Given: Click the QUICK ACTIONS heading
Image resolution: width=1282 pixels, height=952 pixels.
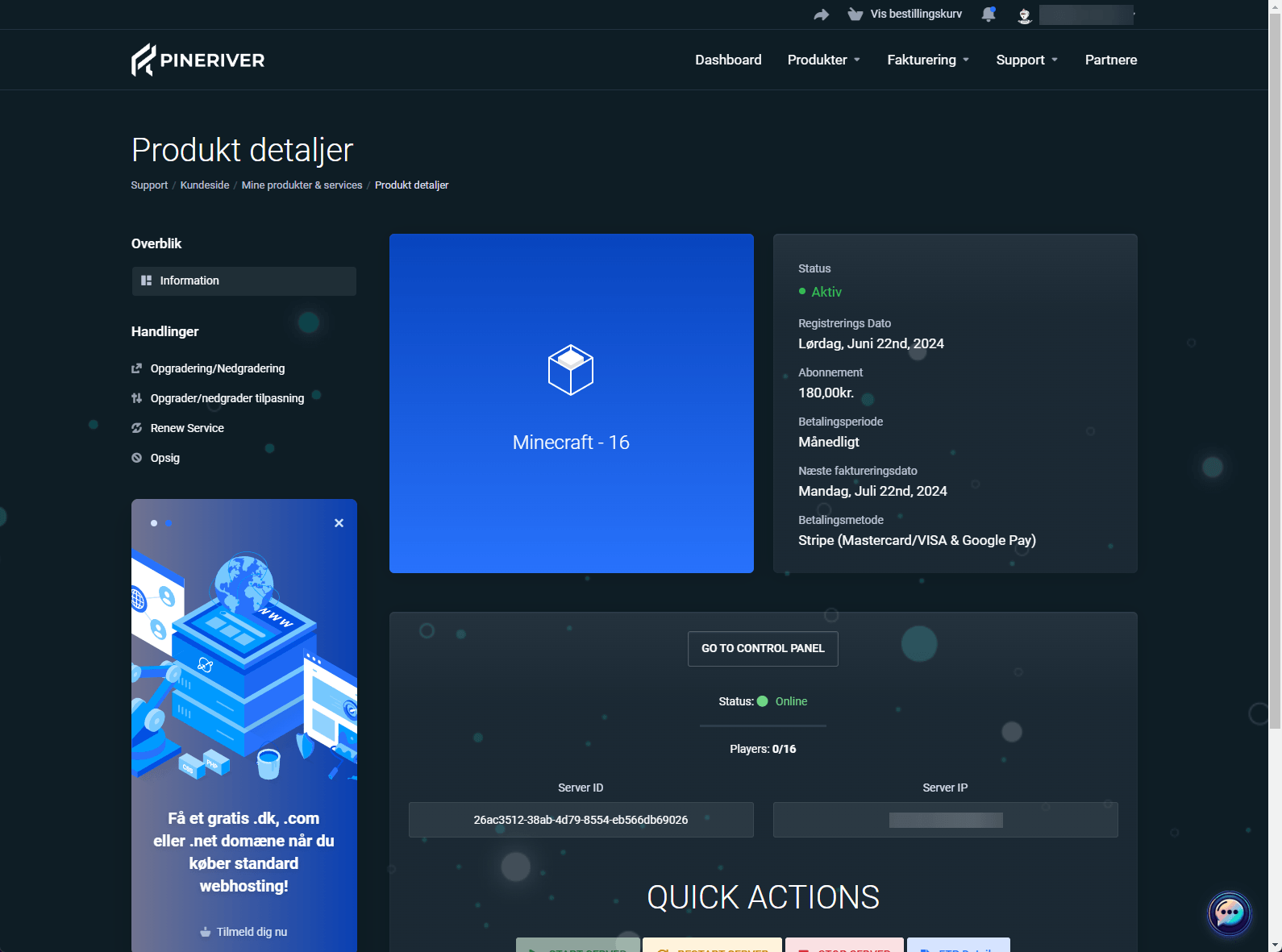Looking at the screenshot, I should click(763, 897).
